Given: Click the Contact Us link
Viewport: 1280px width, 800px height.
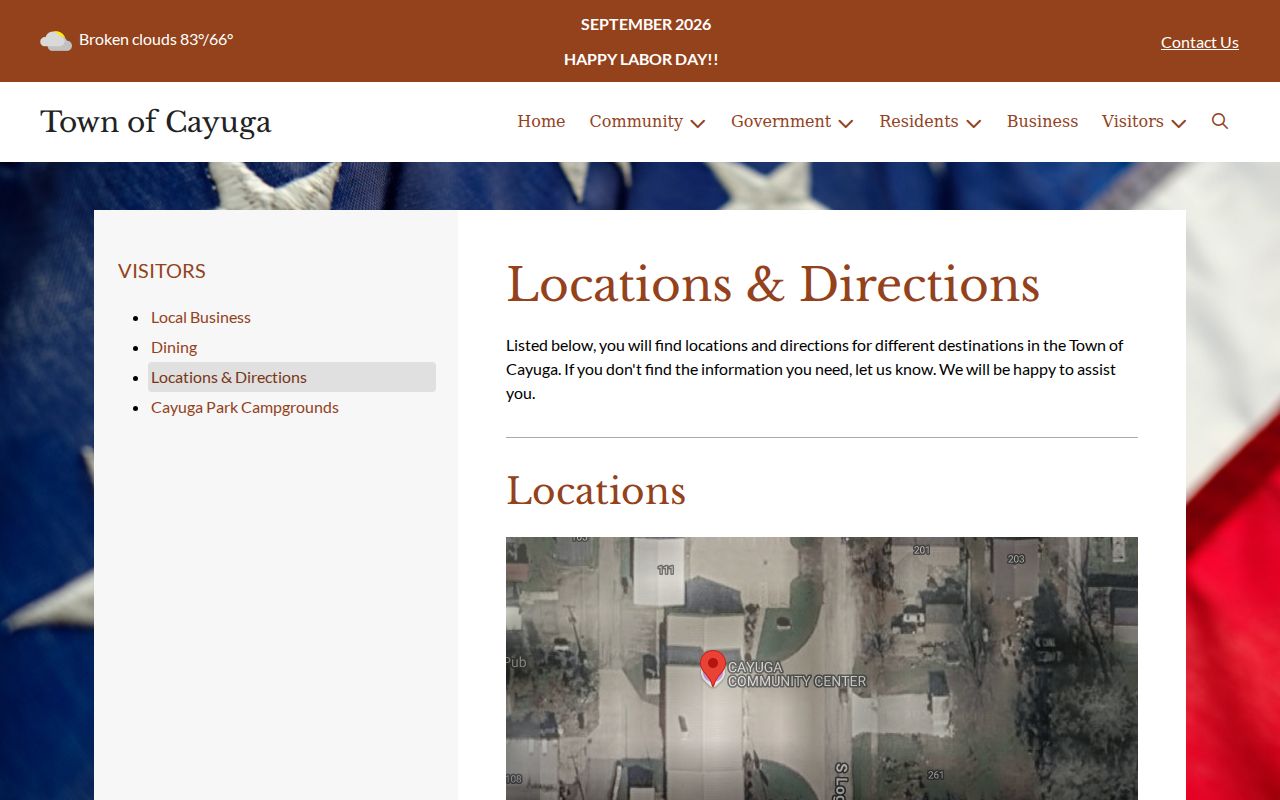Looking at the screenshot, I should [1200, 42].
